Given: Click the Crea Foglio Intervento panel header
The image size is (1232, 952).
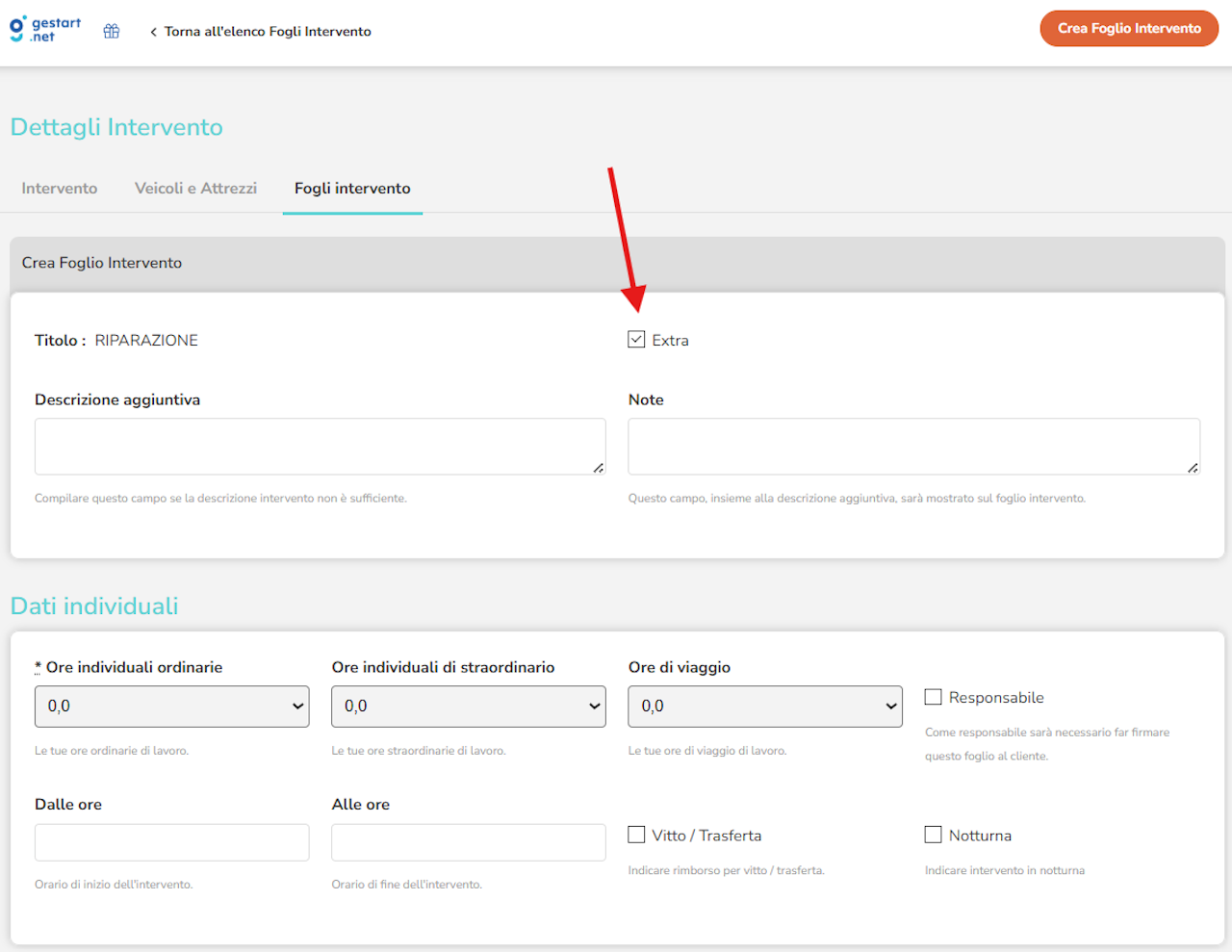Looking at the screenshot, I should [617, 264].
